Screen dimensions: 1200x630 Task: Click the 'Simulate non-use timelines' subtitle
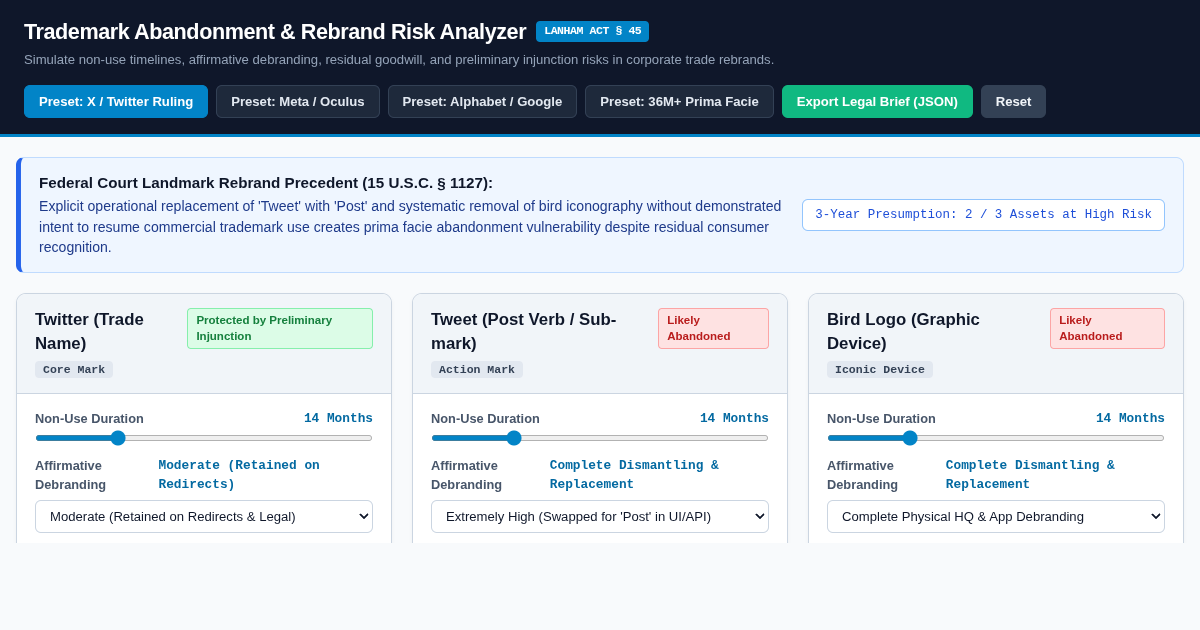pos(399,59)
